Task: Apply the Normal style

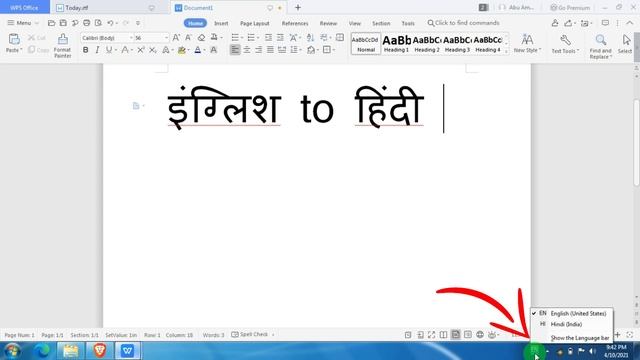Action: click(366, 44)
